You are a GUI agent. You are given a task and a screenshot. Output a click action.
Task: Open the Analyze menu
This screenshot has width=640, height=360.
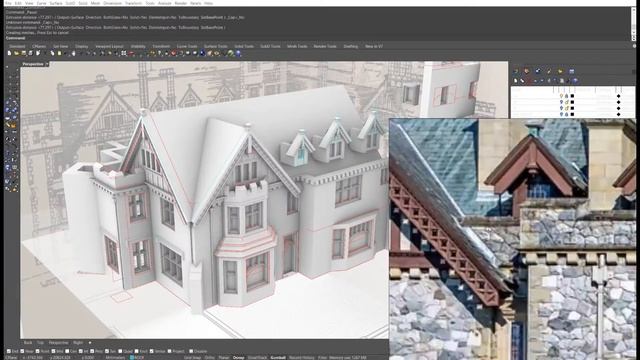(164, 3)
